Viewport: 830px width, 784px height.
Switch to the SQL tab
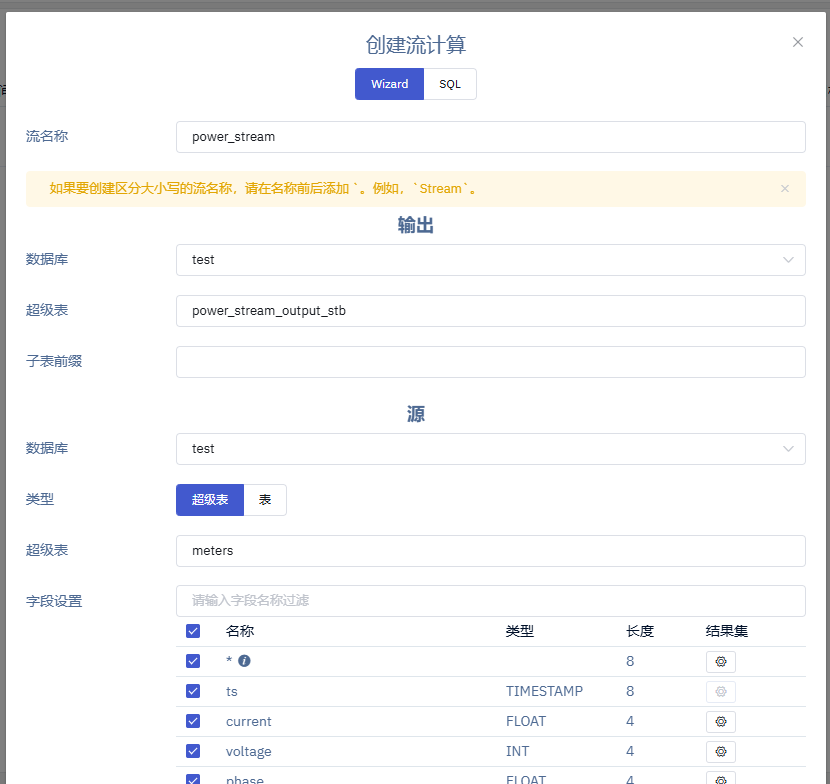pyautogui.click(x=450, y=84)
